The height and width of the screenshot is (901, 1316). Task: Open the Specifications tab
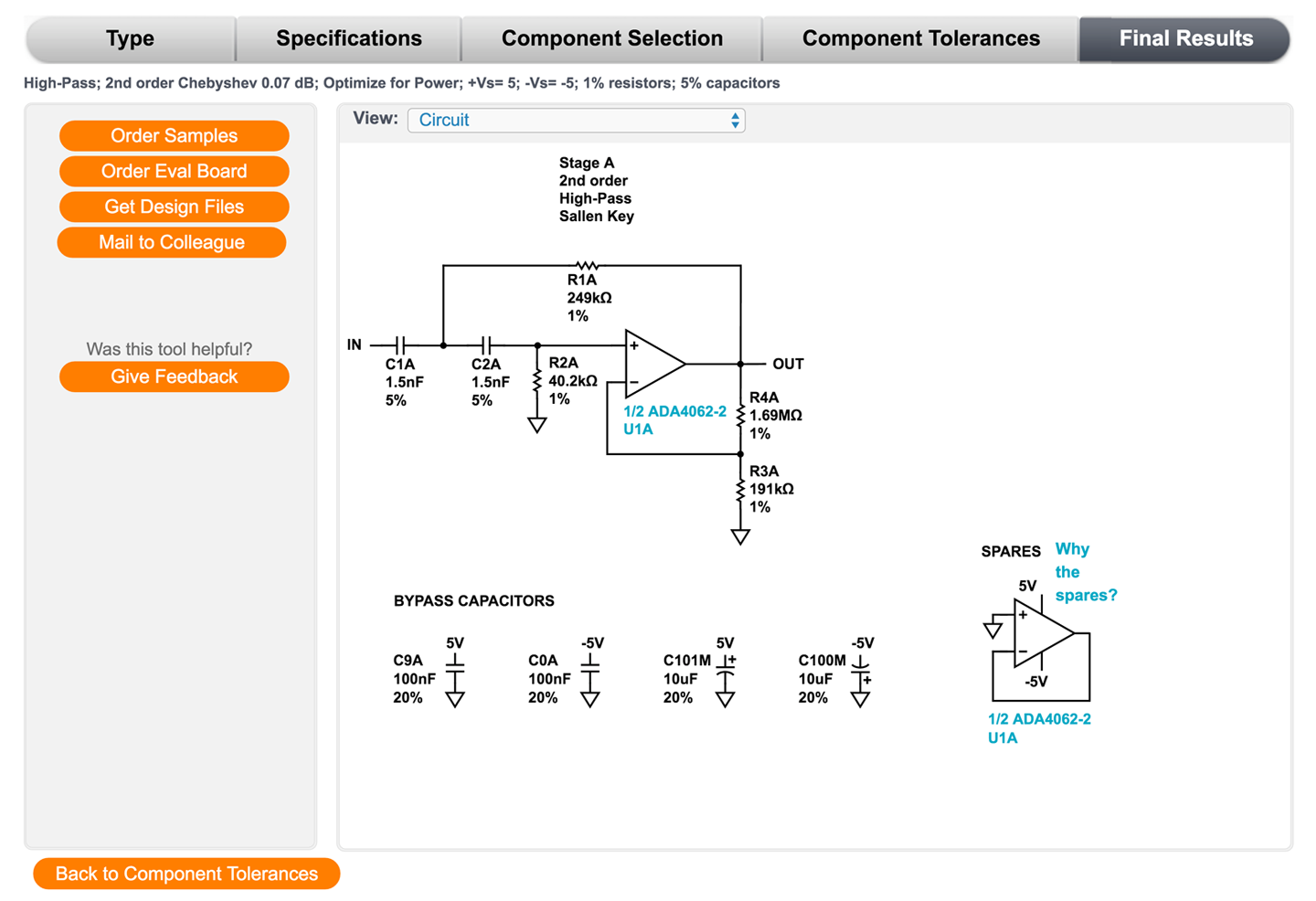point(348,38)
